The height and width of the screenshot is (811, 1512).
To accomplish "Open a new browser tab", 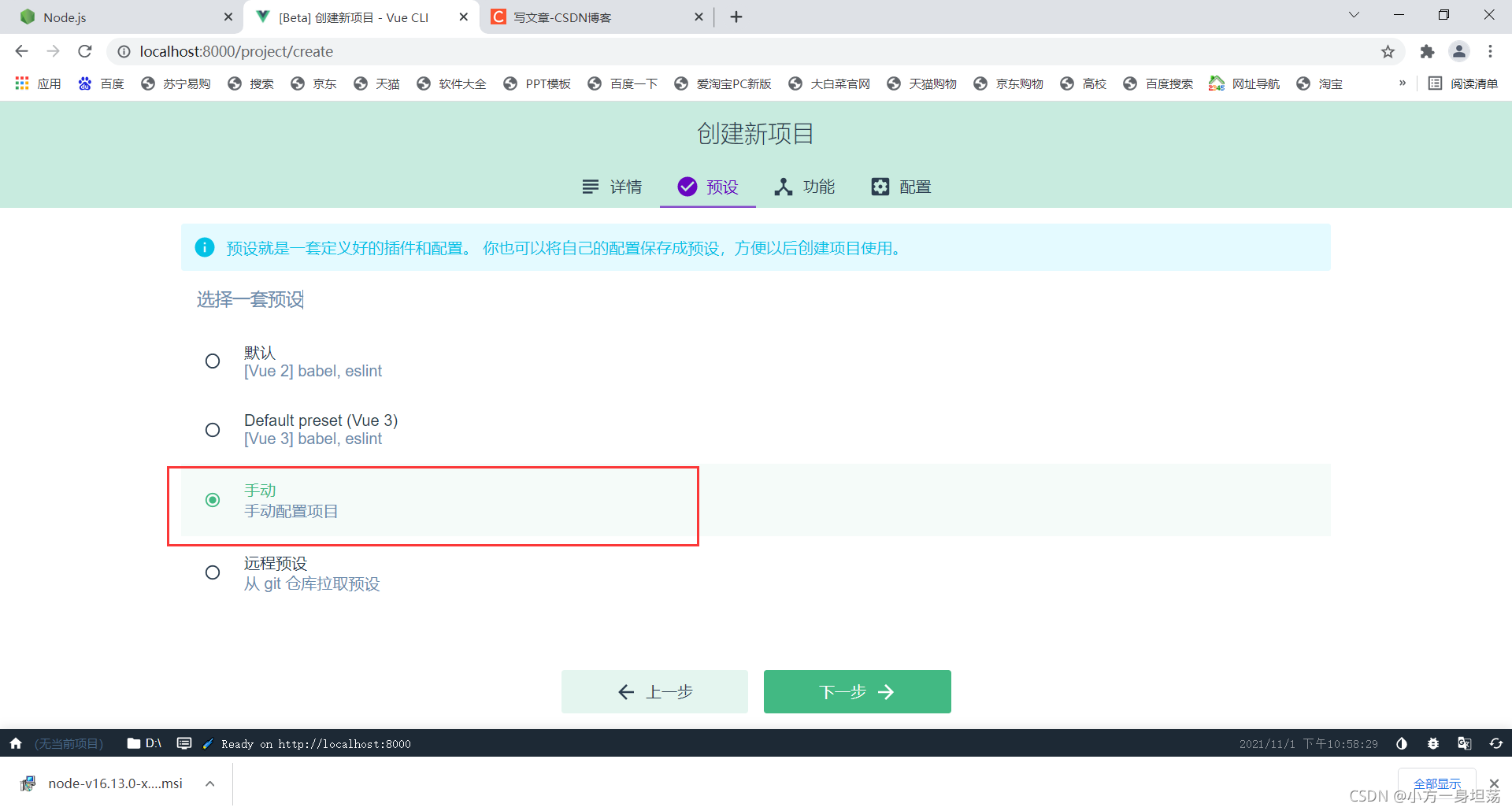I will (x=736, y=17).
